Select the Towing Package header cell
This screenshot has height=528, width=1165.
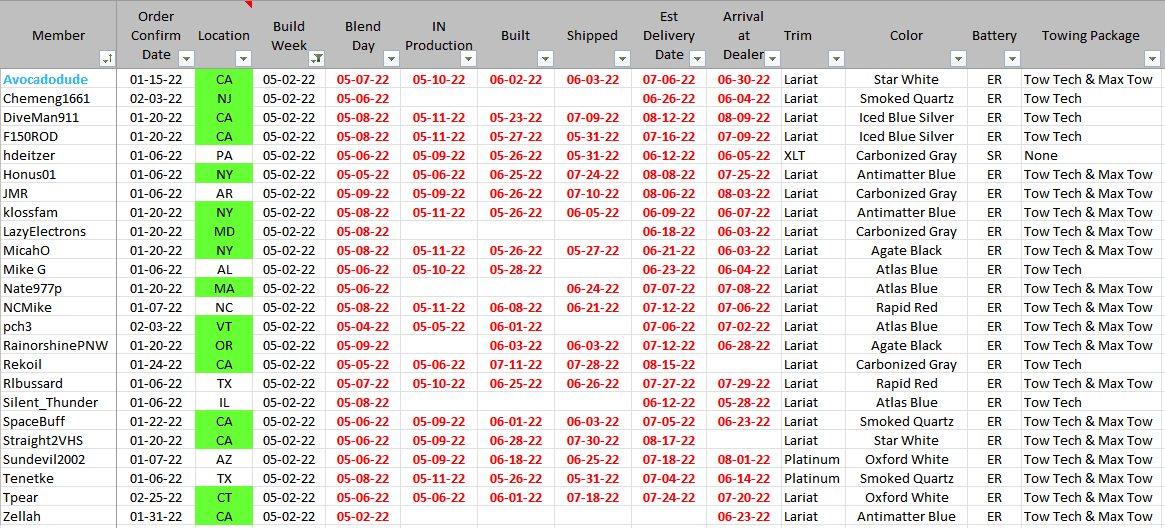coord(1090,36)
